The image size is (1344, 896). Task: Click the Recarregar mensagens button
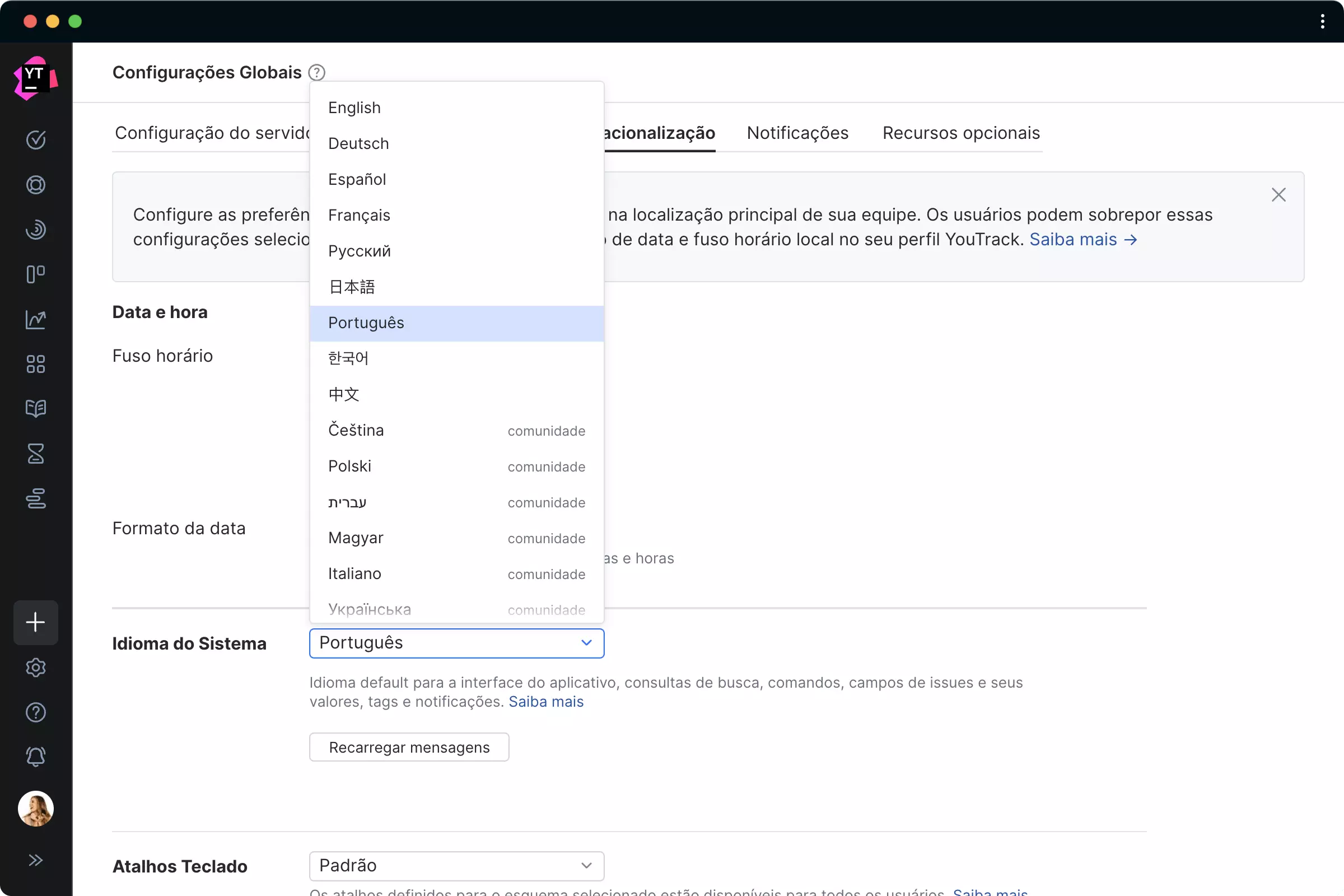(409, 748)
